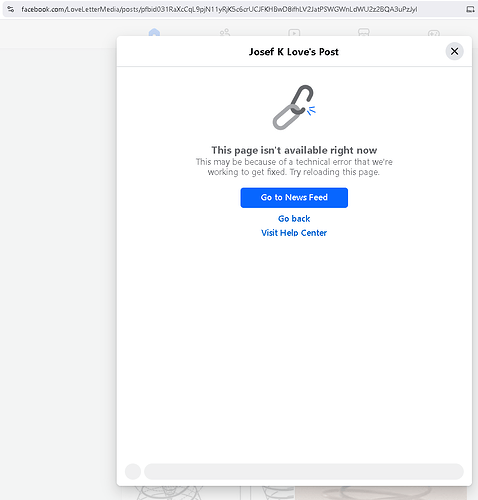Click the page isn't available heading
The width and height of the screenshot is (478, 500).
[x=294, y=150]
